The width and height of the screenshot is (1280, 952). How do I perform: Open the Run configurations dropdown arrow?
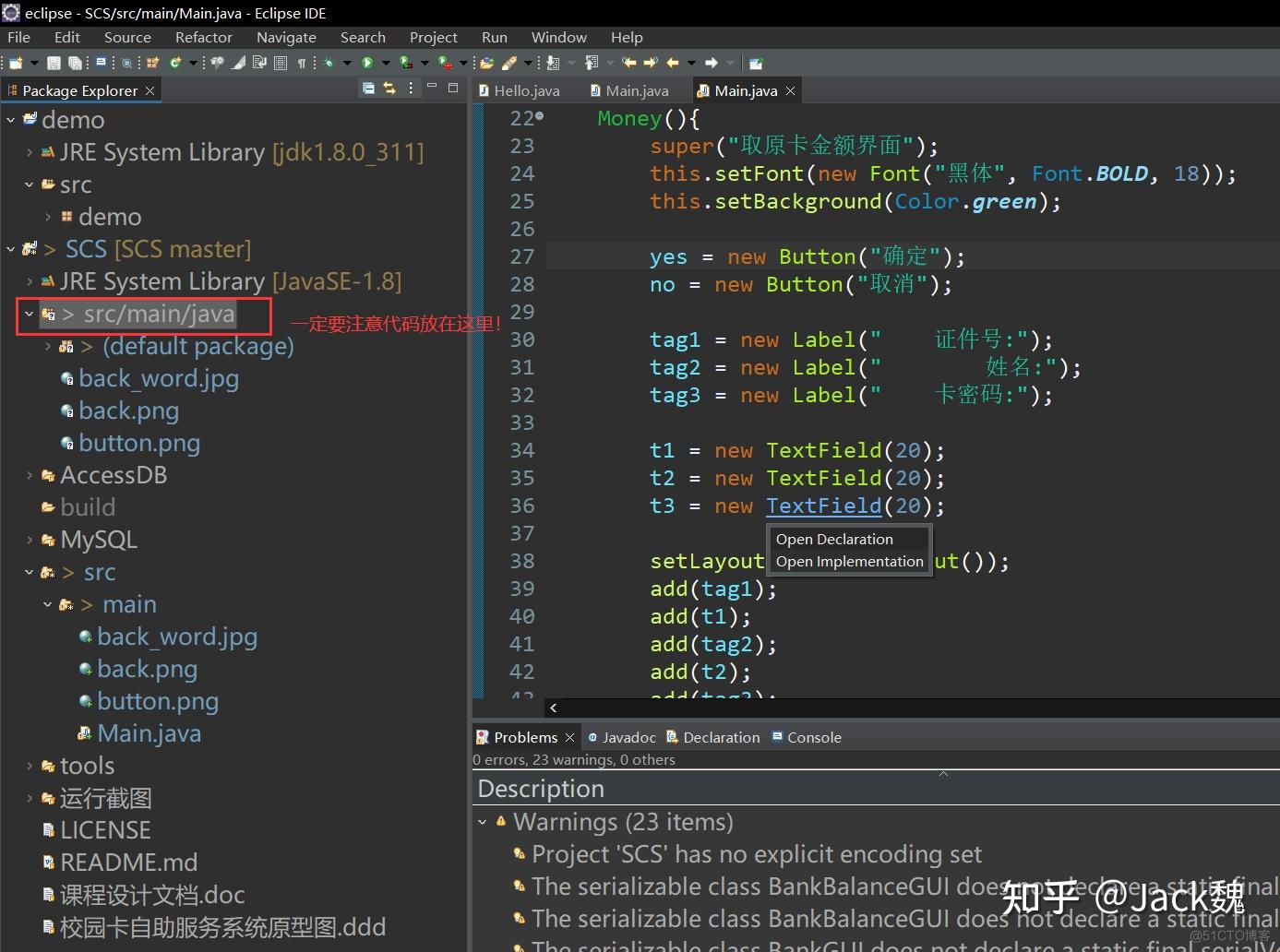[x=385, y=63]
